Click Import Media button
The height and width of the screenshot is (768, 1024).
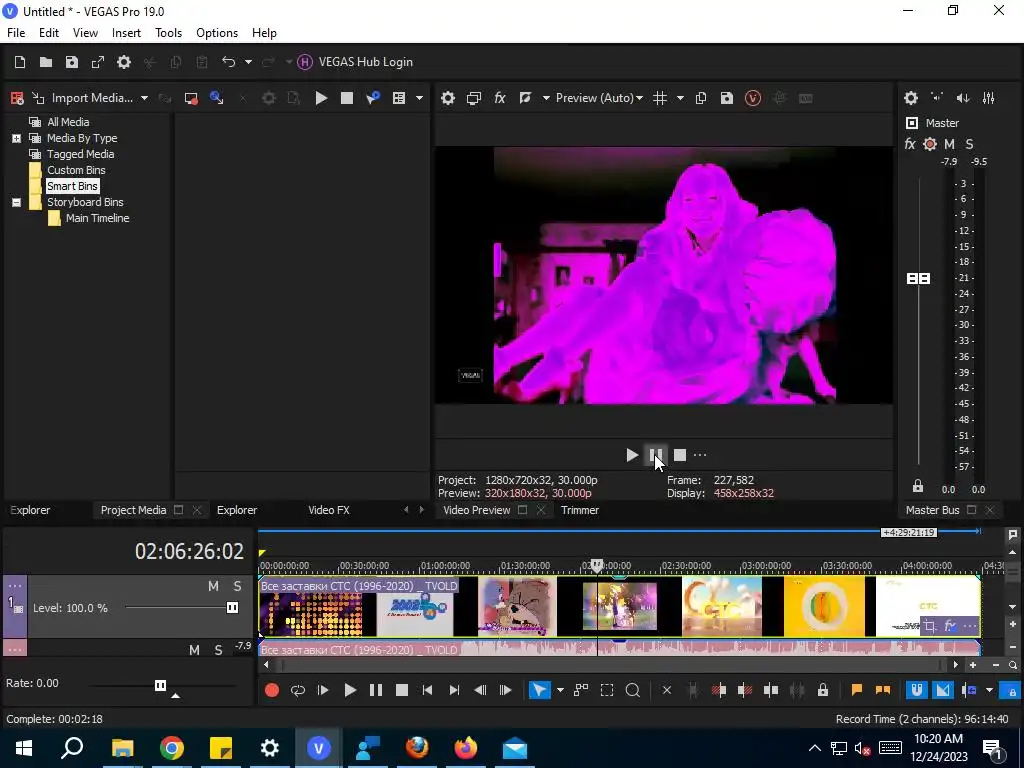(82, 98)
